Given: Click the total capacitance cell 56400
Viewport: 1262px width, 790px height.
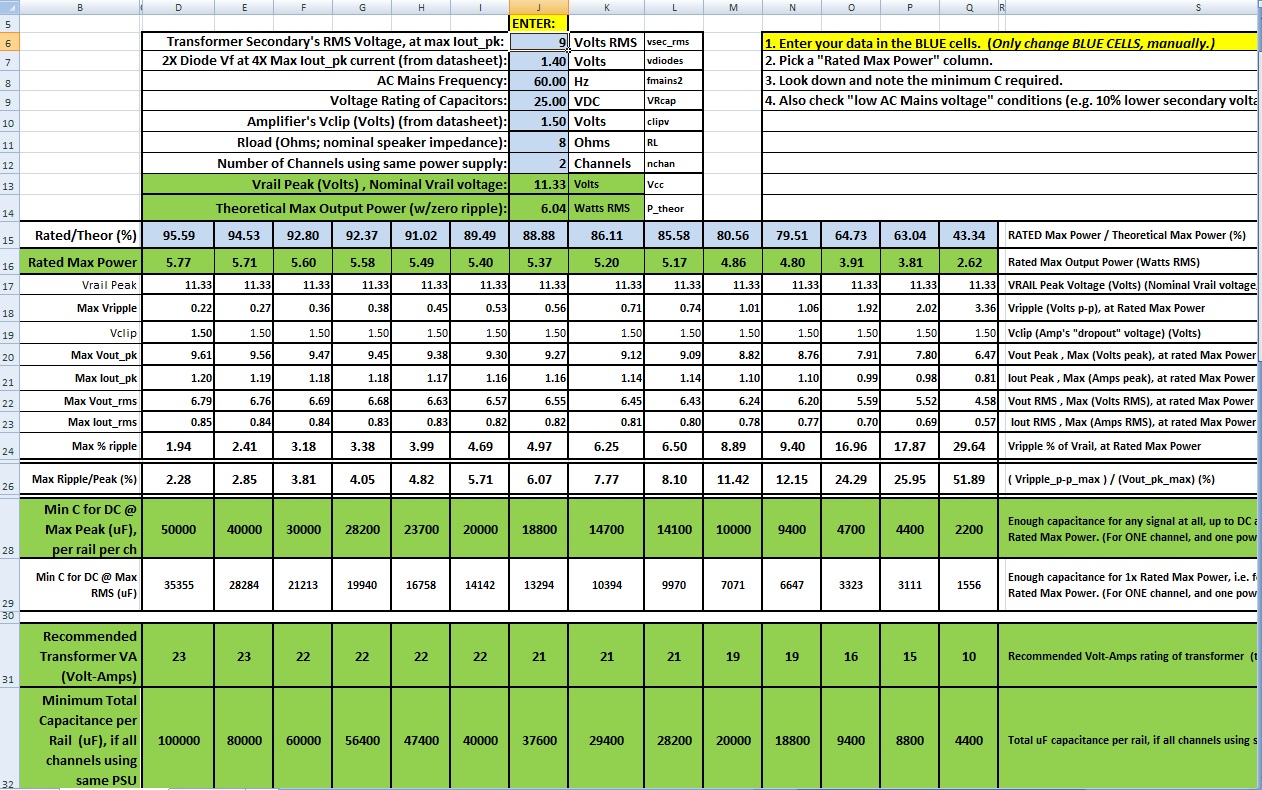Looking at the screenshot, I should (362, 741).
